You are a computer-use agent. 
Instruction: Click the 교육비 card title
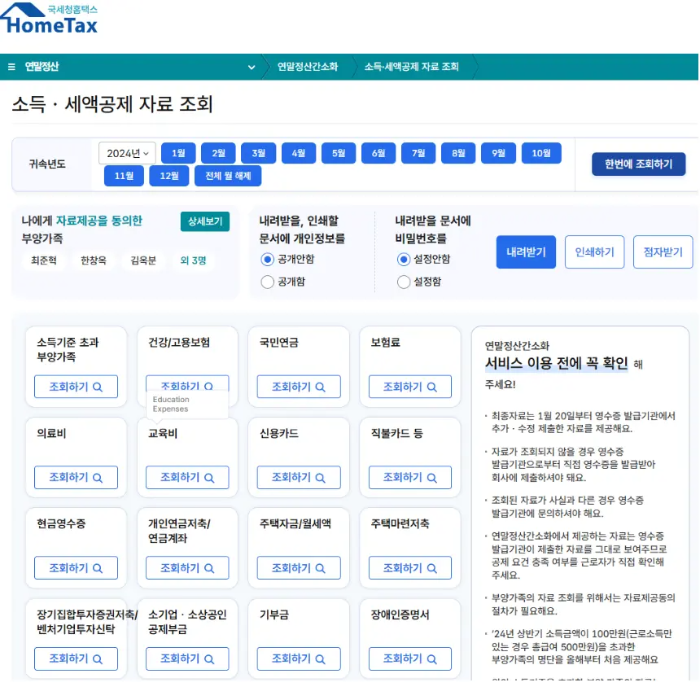(x=163, y=433)
